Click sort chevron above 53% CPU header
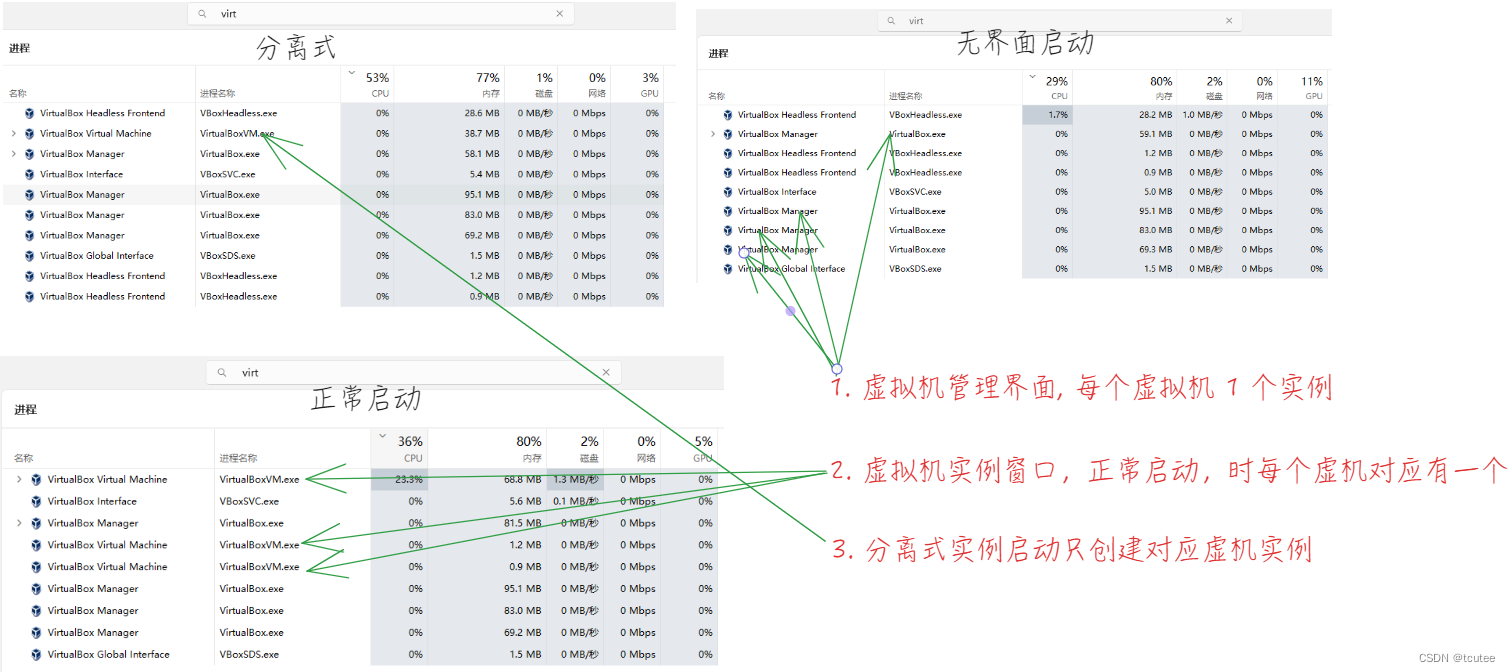Viewport: 1510px width, 672px height. click(x=351, y=73)
